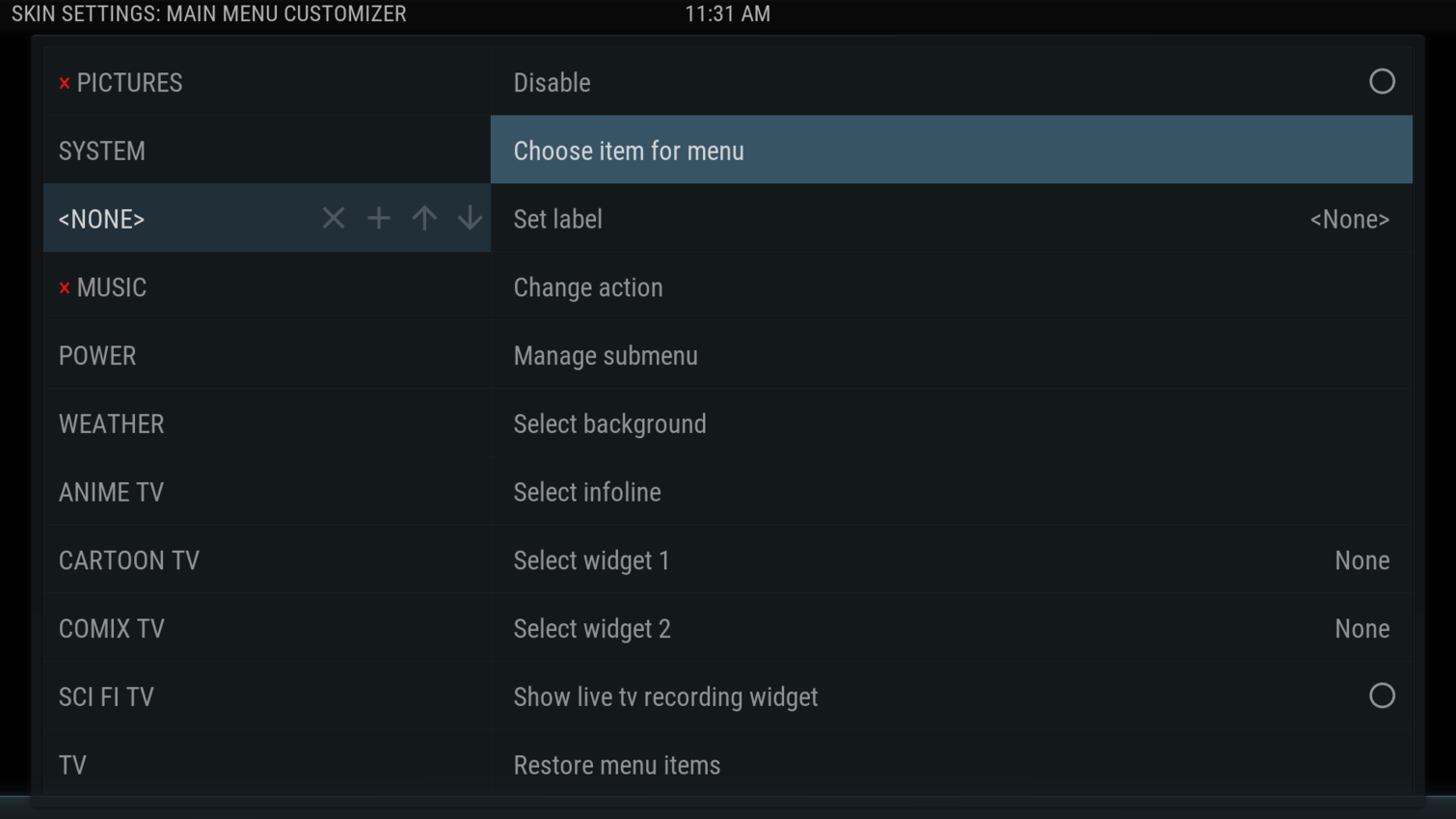Select the WEATHER menu entry

(111, 423)
